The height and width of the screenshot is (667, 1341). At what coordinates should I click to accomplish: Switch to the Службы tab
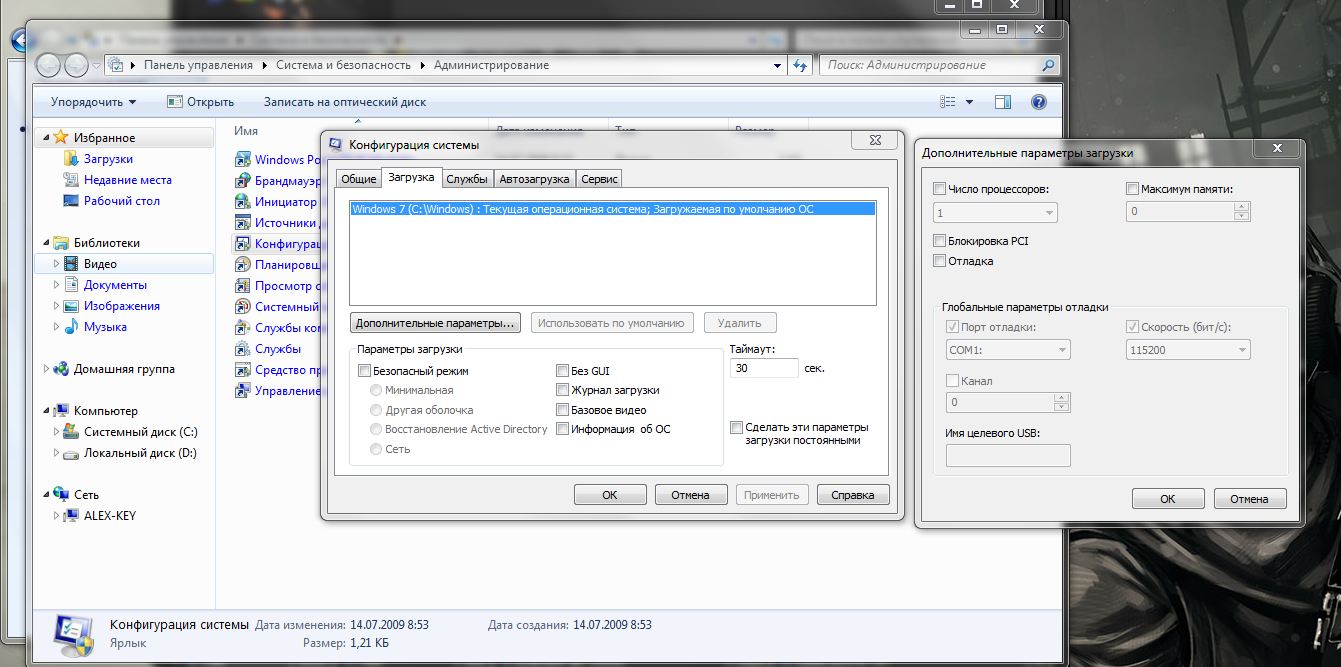pos(467,179)
